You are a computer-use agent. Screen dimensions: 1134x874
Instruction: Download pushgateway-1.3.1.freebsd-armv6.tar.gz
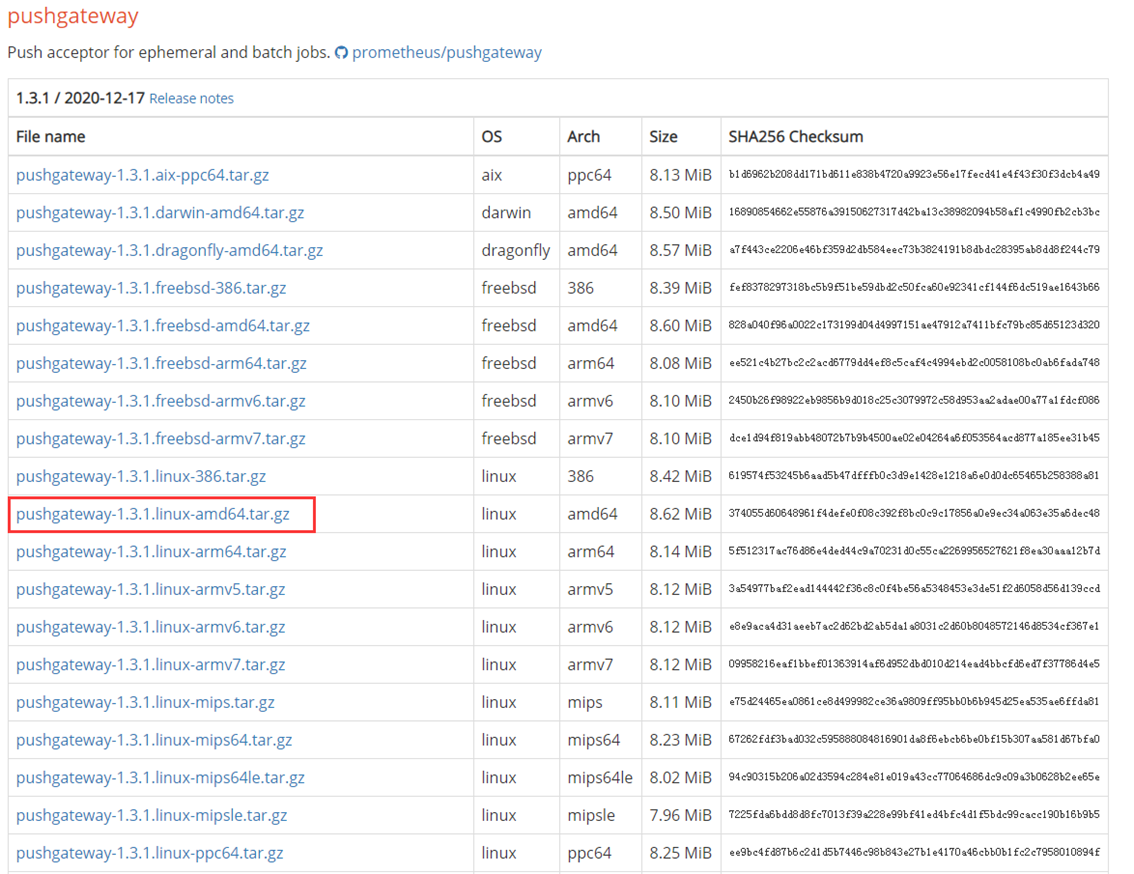pyautogui.click(x=161, y=401)
